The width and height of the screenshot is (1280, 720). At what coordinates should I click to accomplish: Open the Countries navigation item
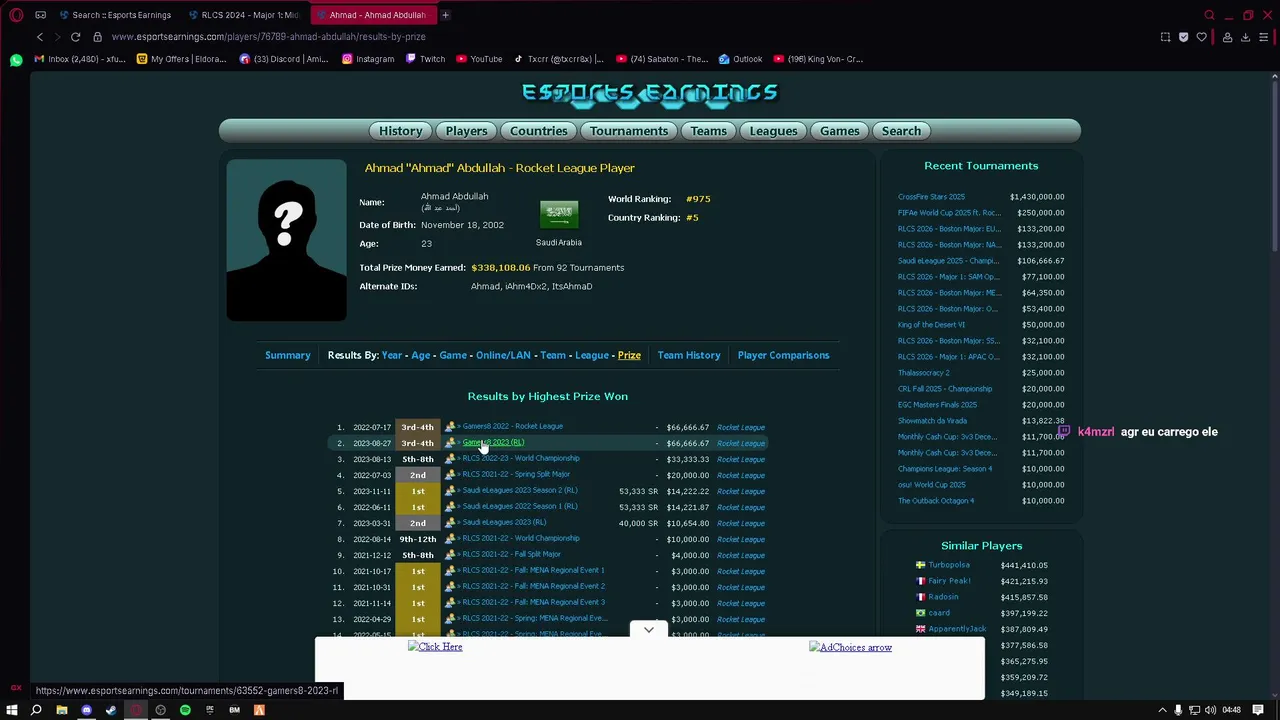click(x=539, y=131)
